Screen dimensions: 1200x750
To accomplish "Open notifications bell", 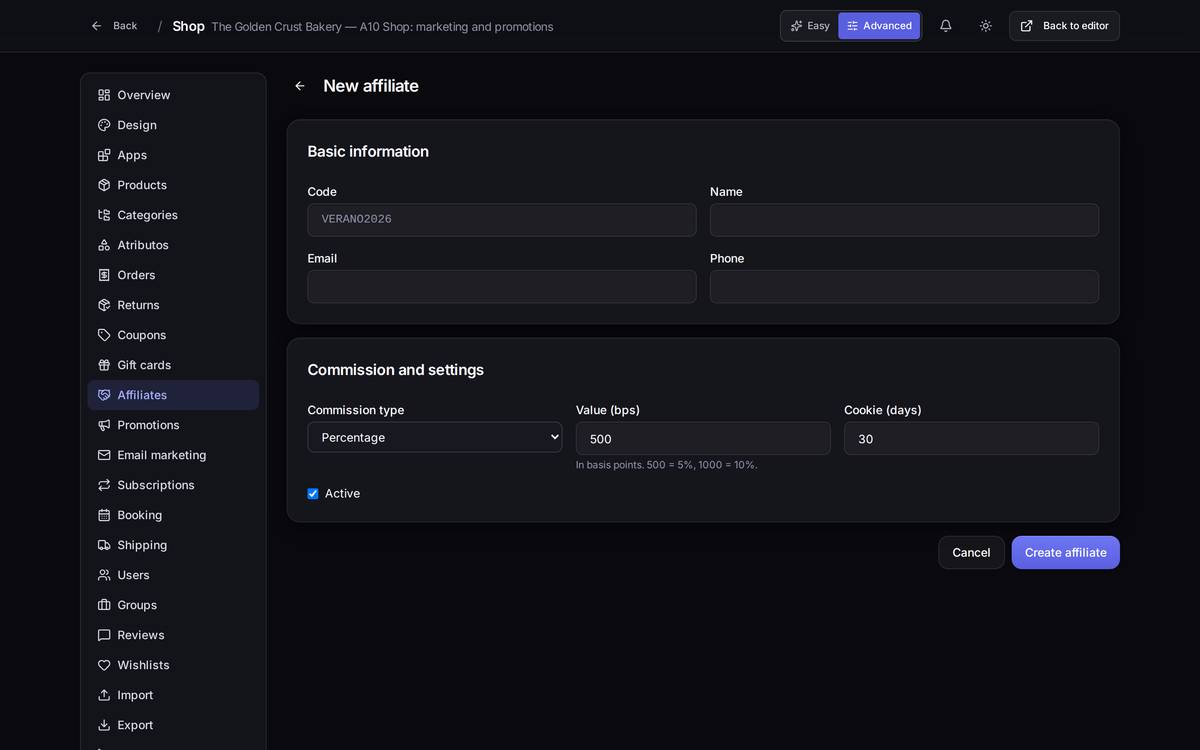I will pos(946,26).
